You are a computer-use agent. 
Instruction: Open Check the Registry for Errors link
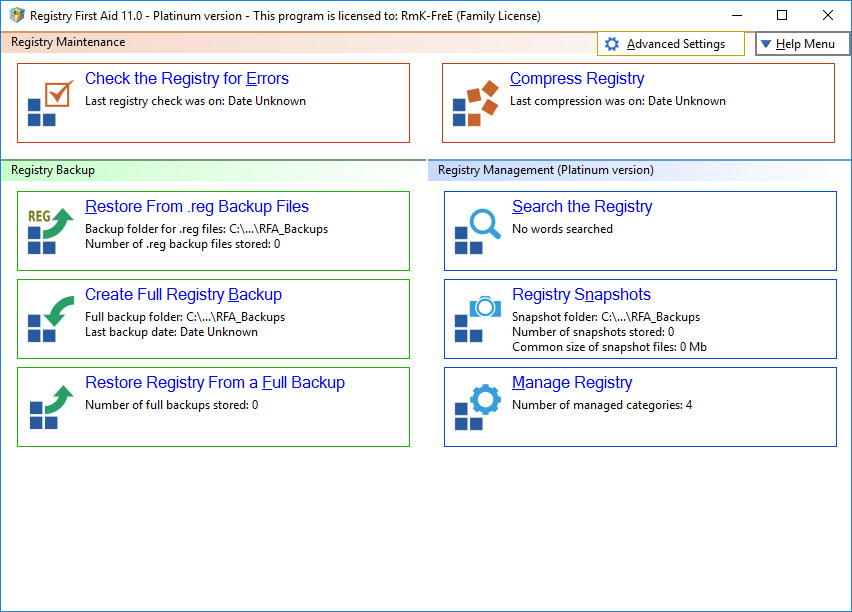[186, 78]
